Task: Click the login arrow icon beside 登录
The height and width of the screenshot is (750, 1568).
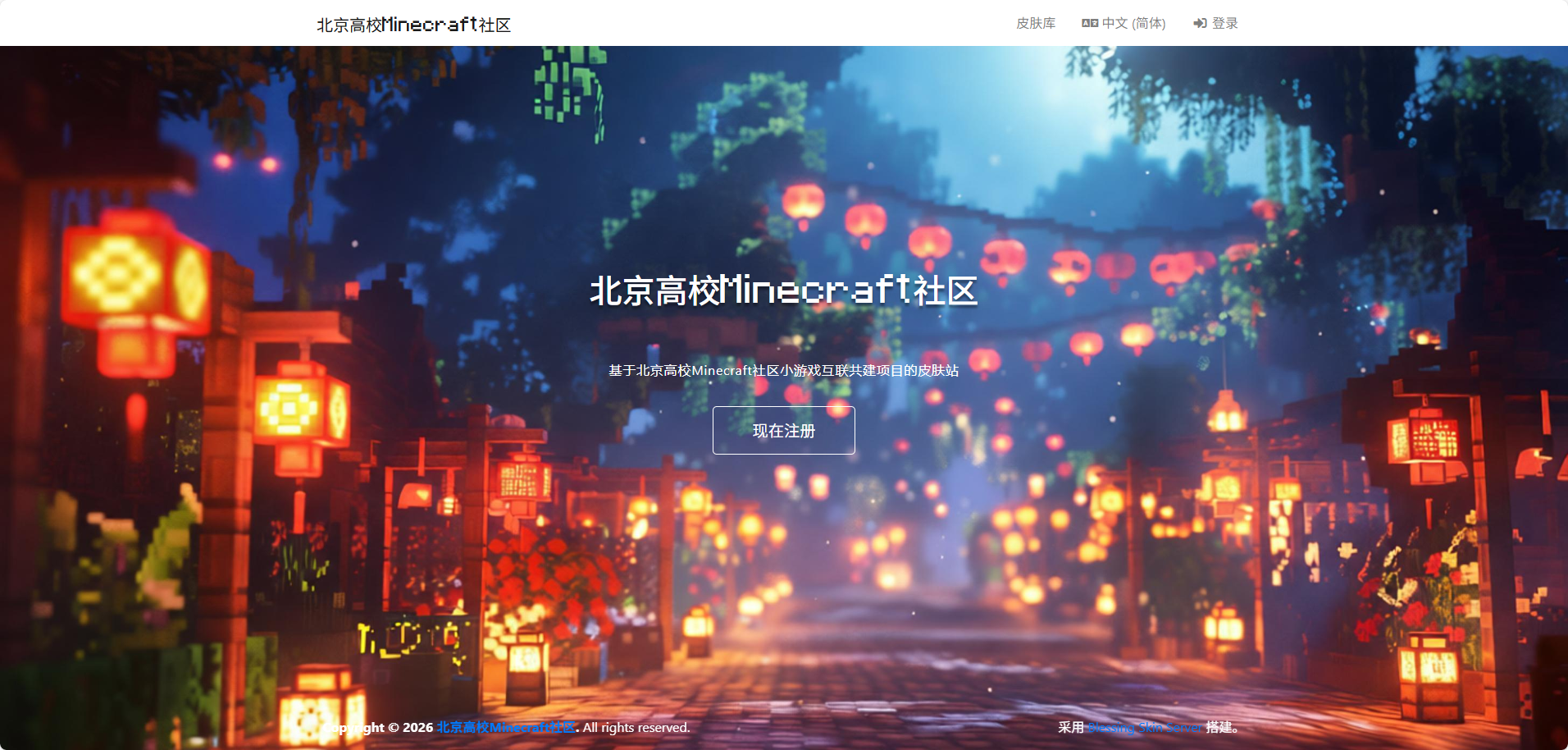Action: pos(1200,23)
